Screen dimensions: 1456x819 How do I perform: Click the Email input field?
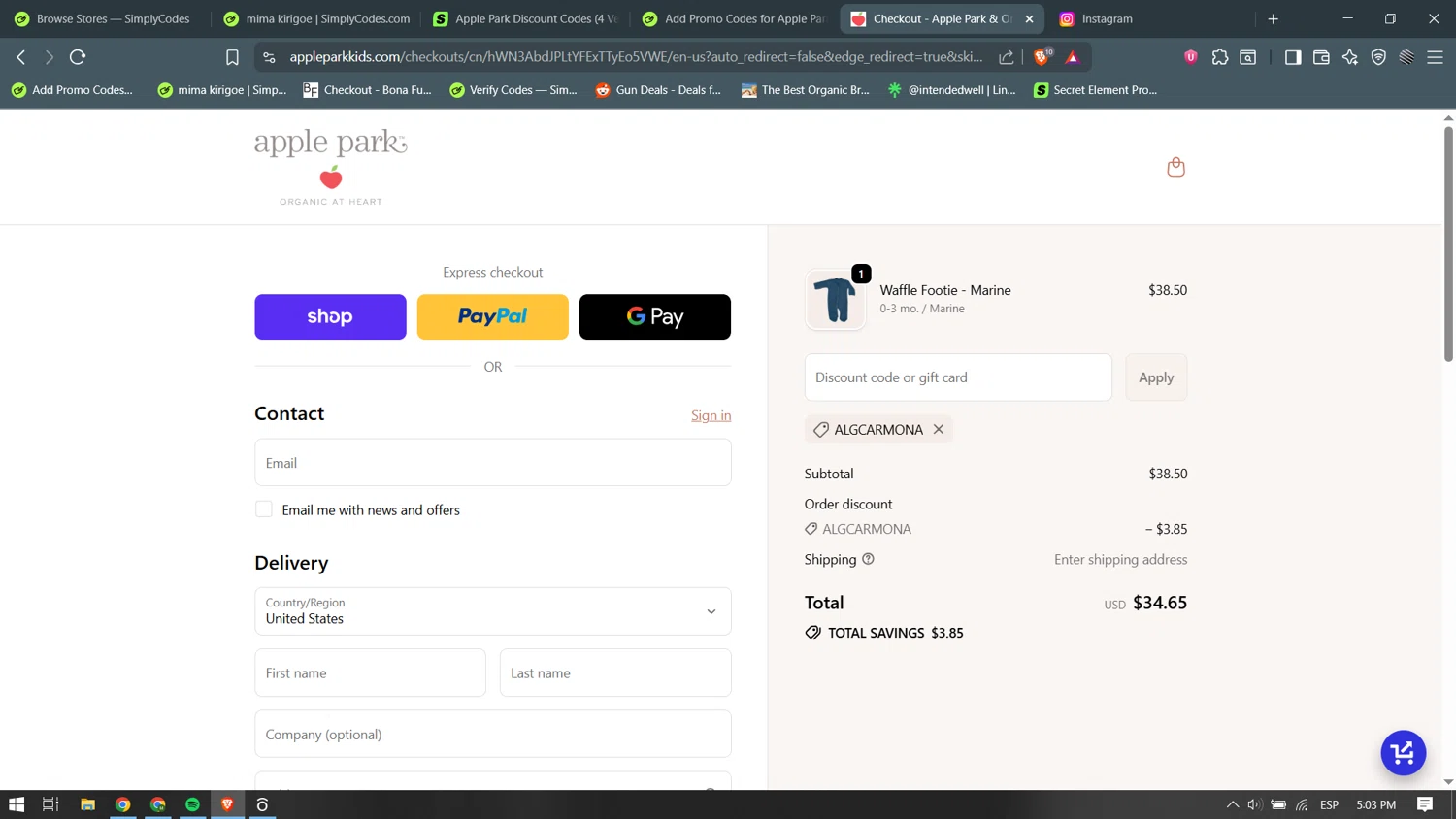tap(493, 463)
